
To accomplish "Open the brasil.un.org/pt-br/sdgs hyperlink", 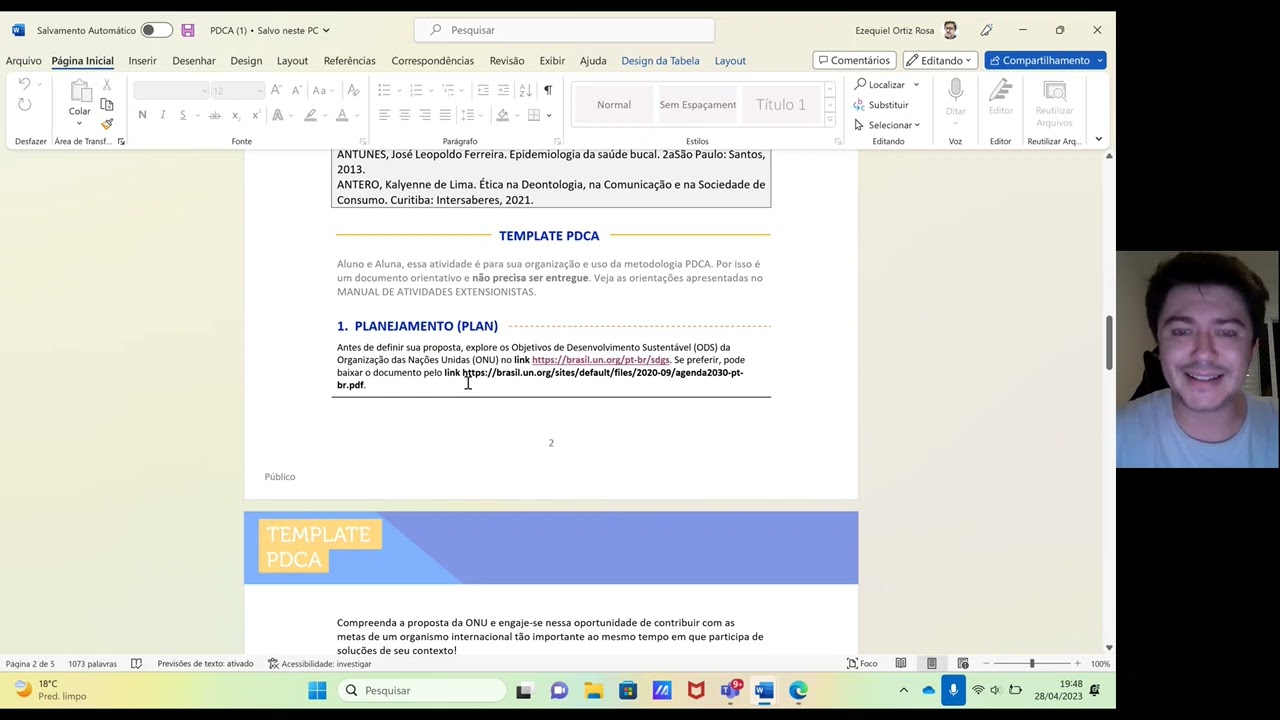I will tap(601, 360).
